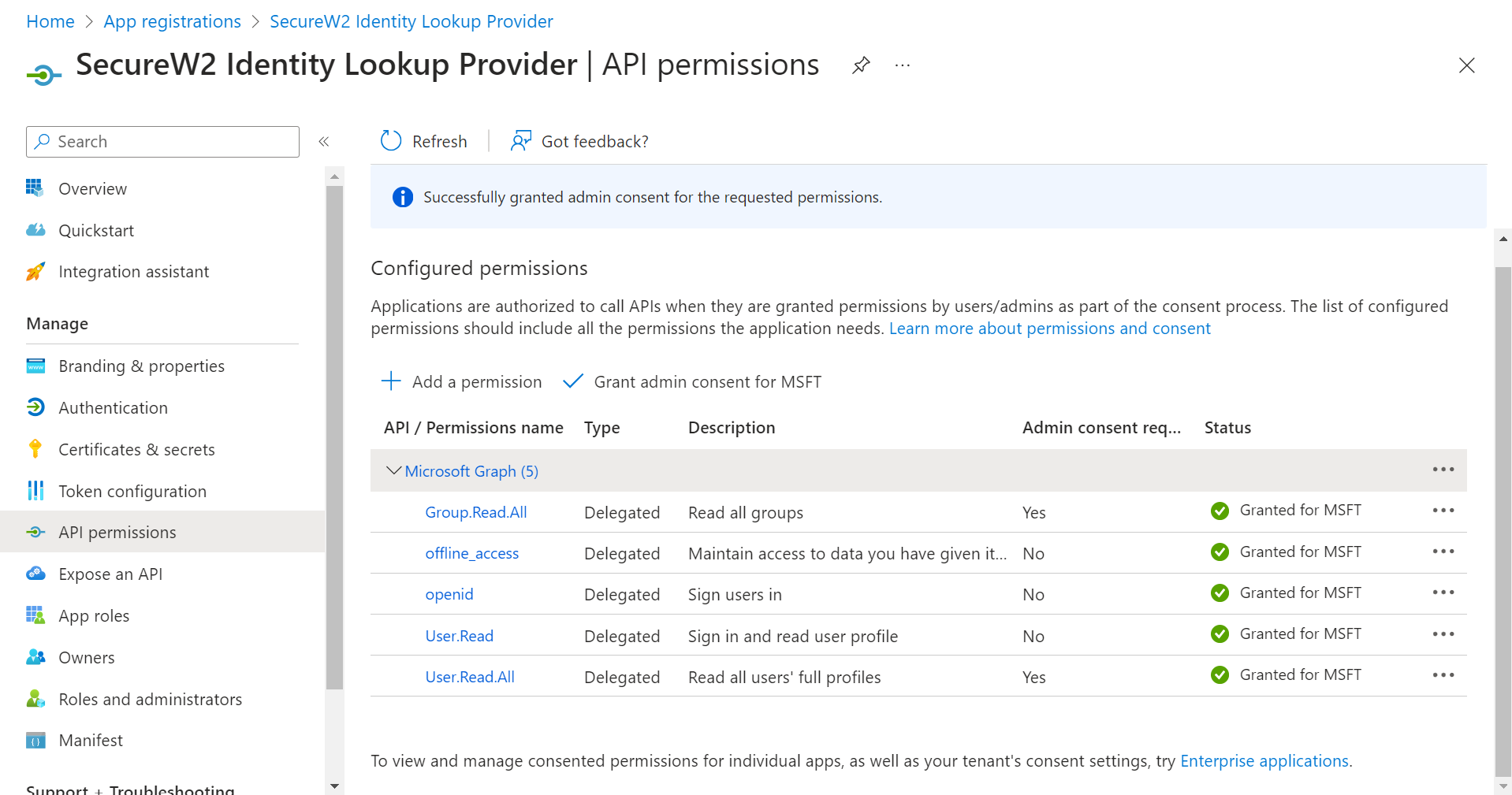Open the Microsoft Graph row's ellipsis menu
Viewport: 1512px width, 795px height.
(x=1443, y=470)
